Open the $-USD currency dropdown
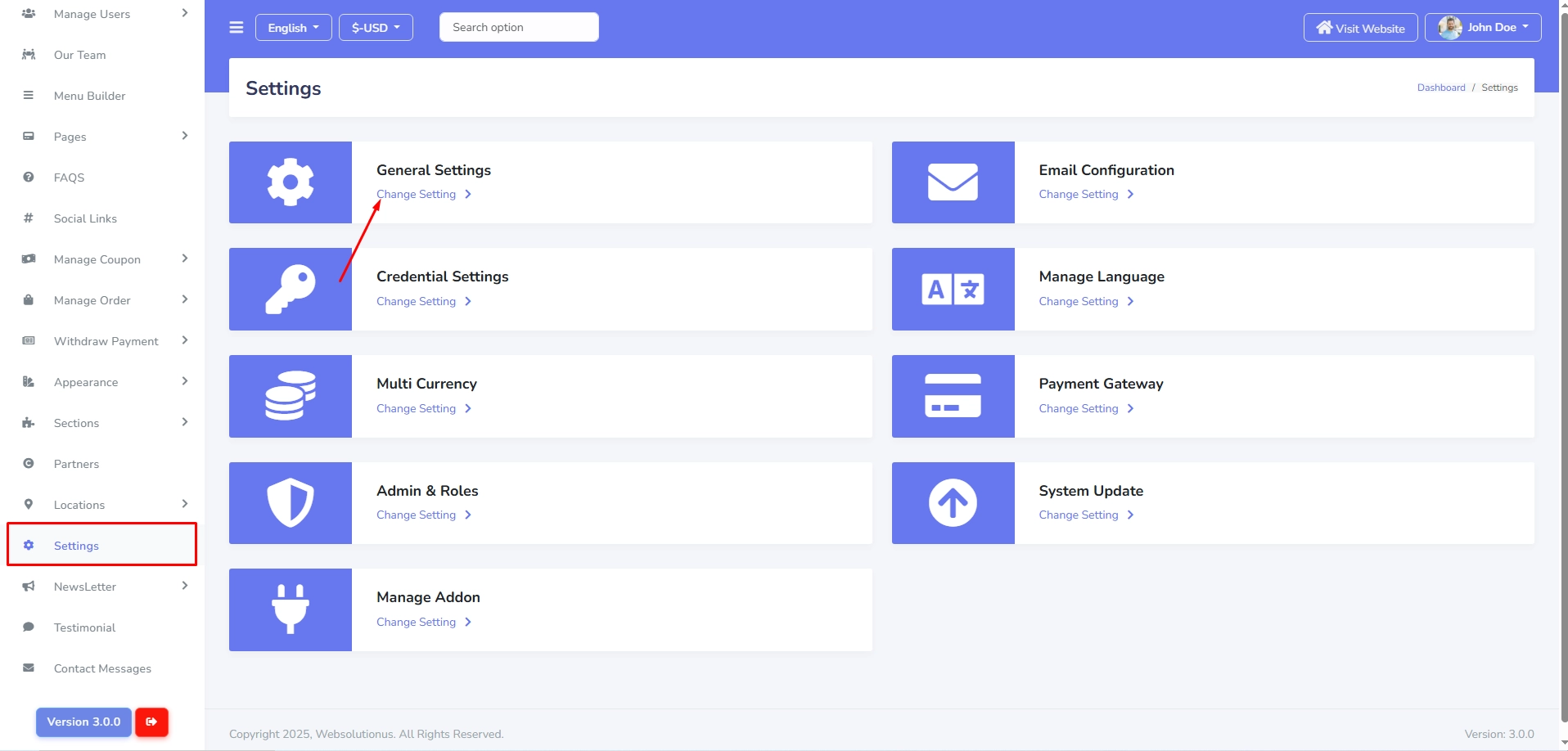 tap(376, 27)
